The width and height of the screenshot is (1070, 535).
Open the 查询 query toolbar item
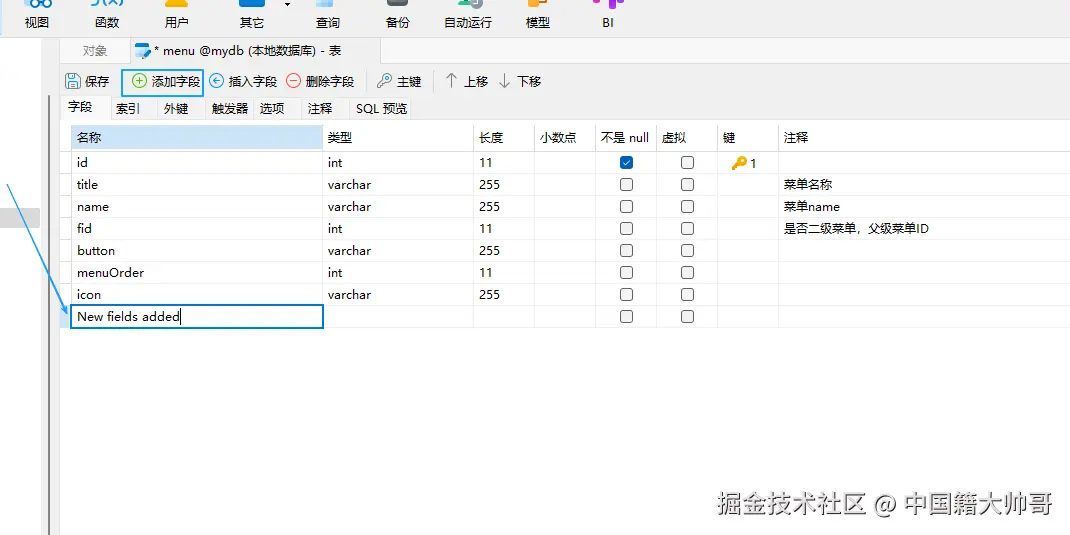328,15
